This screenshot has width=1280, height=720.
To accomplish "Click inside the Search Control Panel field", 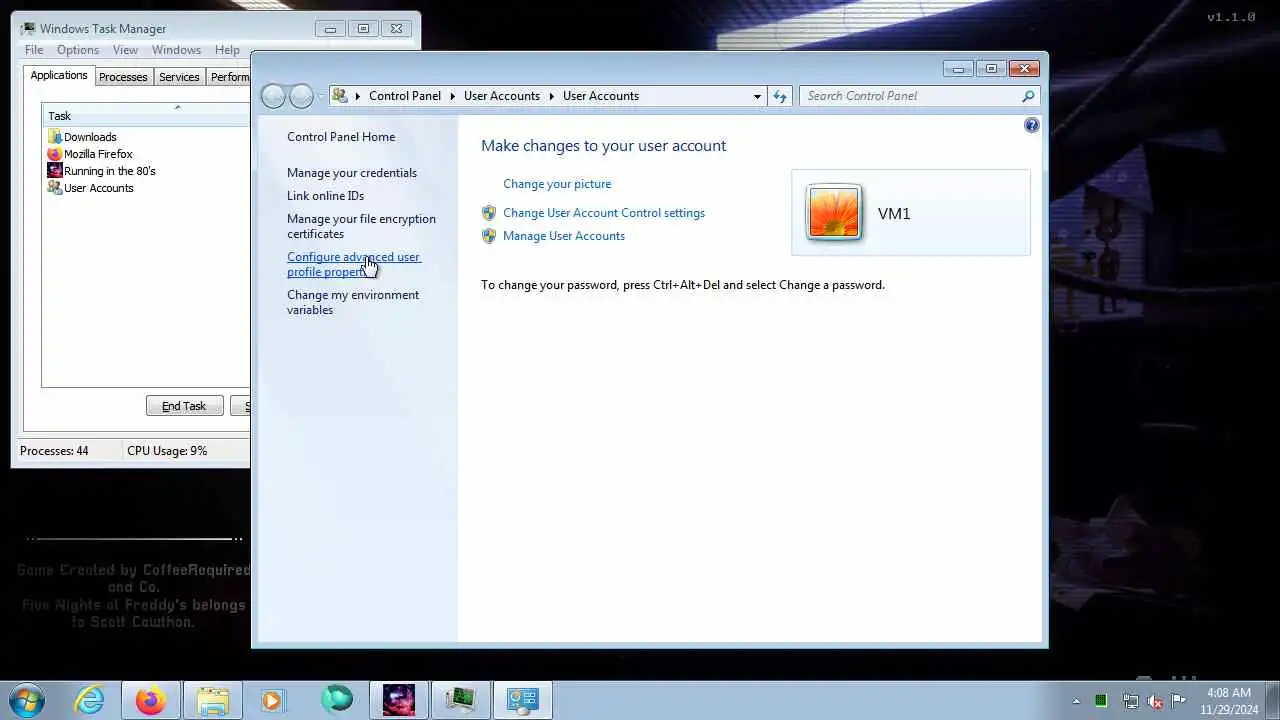I will pos(910,96).
